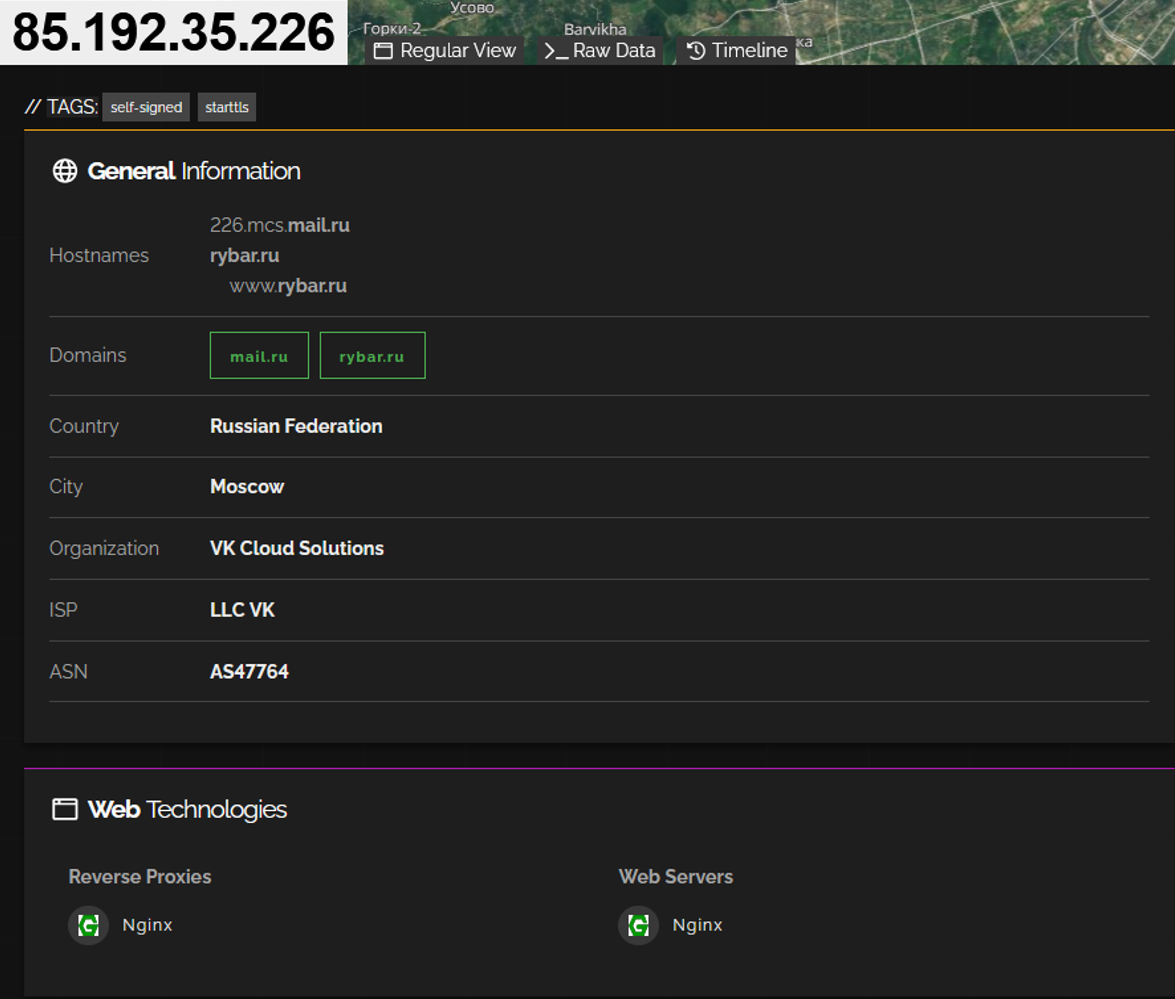Viewport: 1175px width, 999px height.
Task: Click the Nginx icon under Reverse Proxies
Action: click(88, 926)
